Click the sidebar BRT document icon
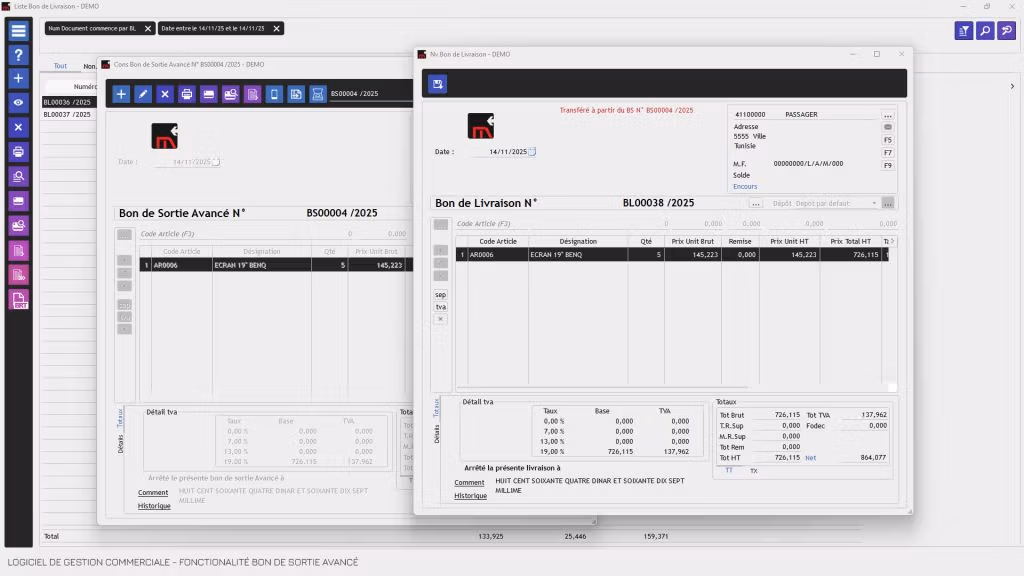 point(18,300)
